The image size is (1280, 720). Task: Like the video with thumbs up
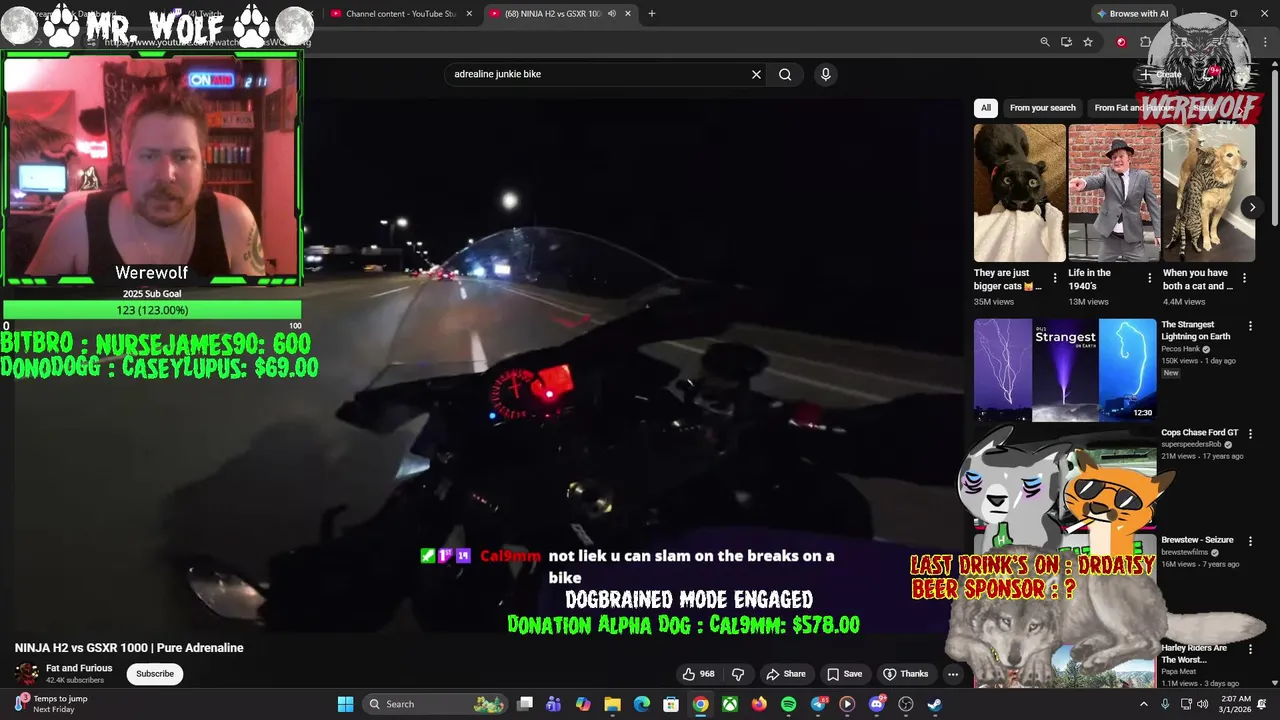tap(699, 674)
